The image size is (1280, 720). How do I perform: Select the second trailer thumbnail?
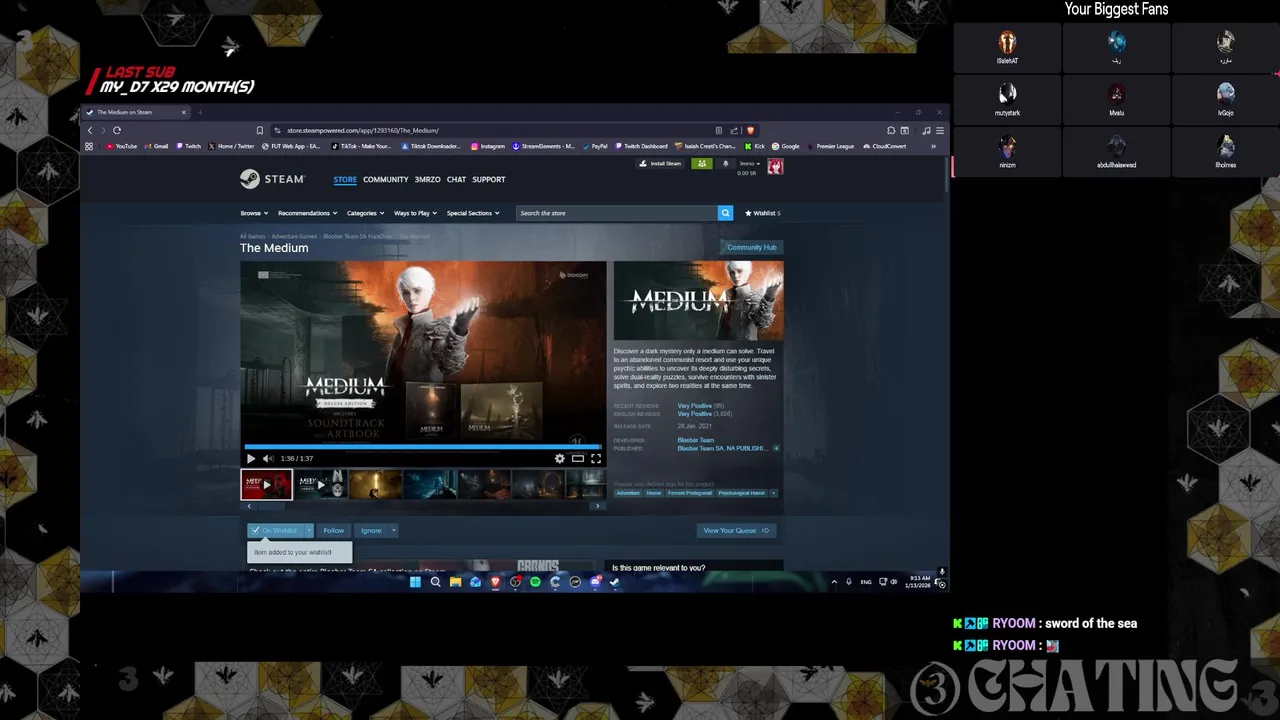(x=320, y=484)
